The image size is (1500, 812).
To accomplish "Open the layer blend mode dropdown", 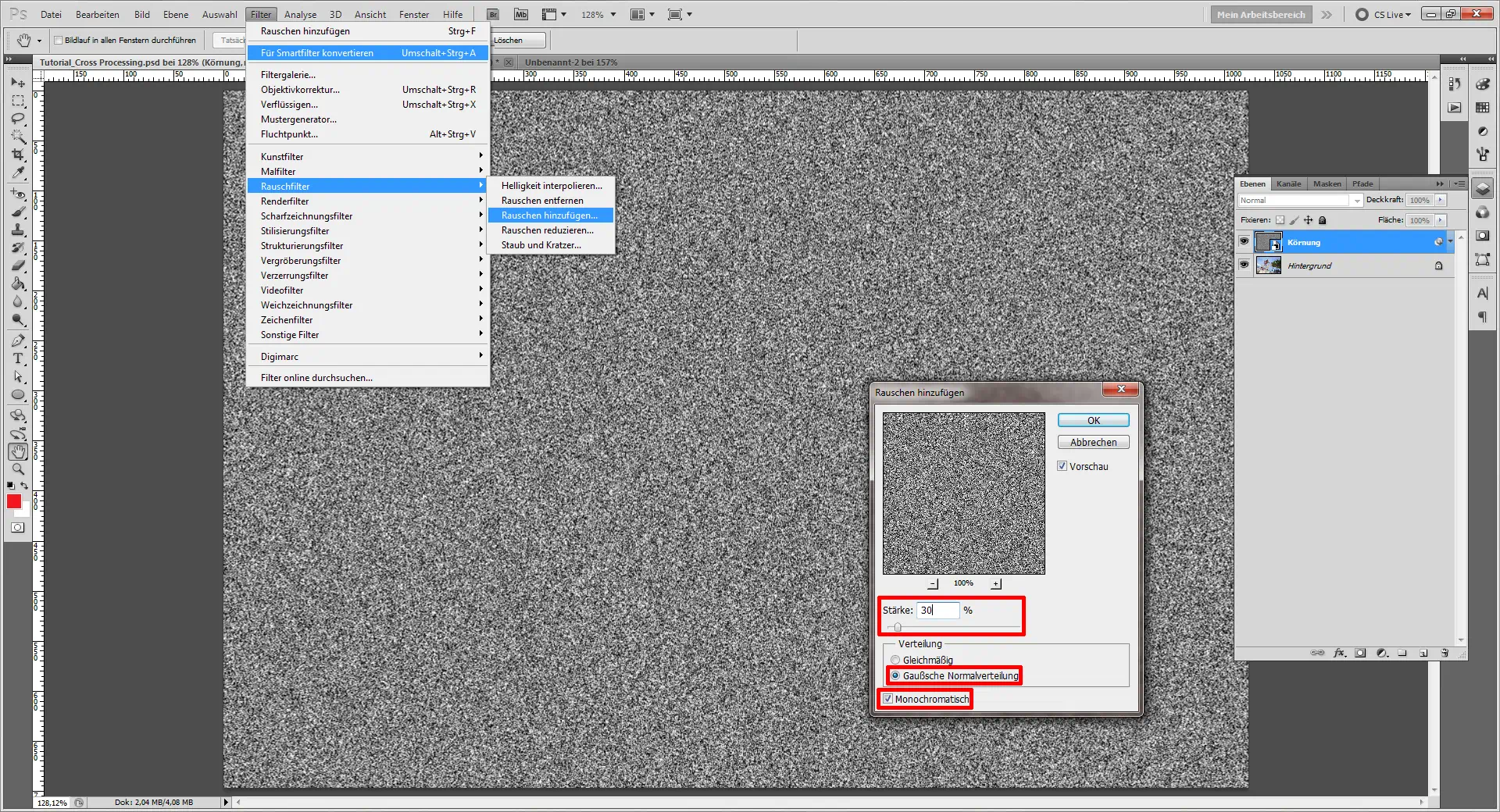I will coord(1300,201).
